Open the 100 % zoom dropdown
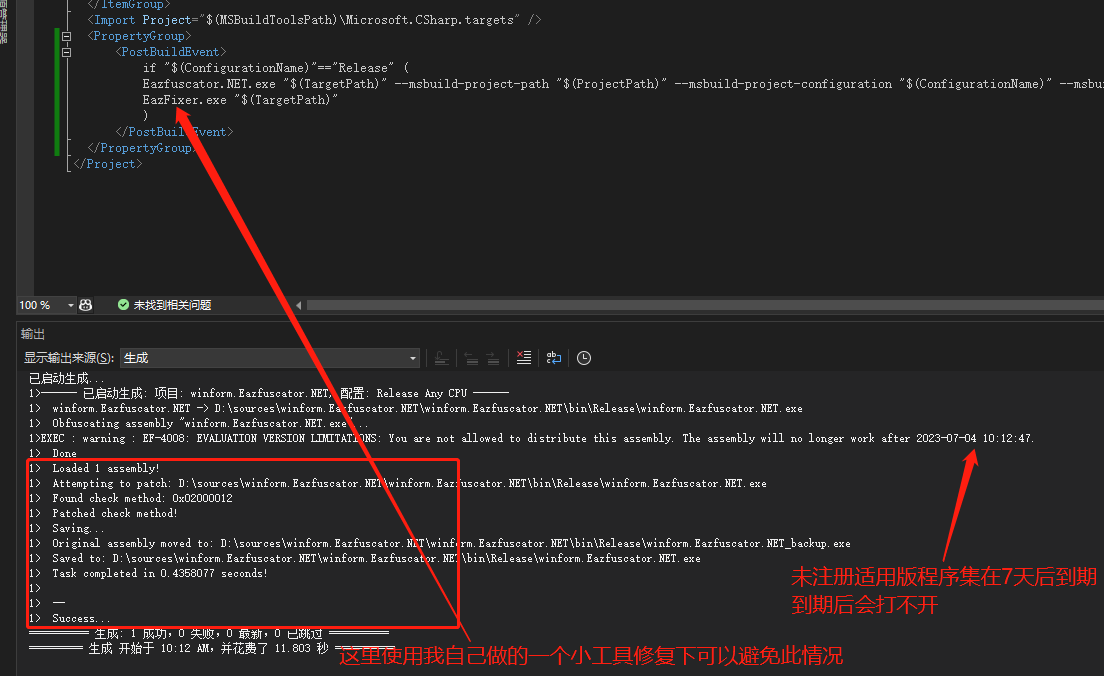Screen dimensions: 1104x676 pyautogui.click(x=70, y=305)
